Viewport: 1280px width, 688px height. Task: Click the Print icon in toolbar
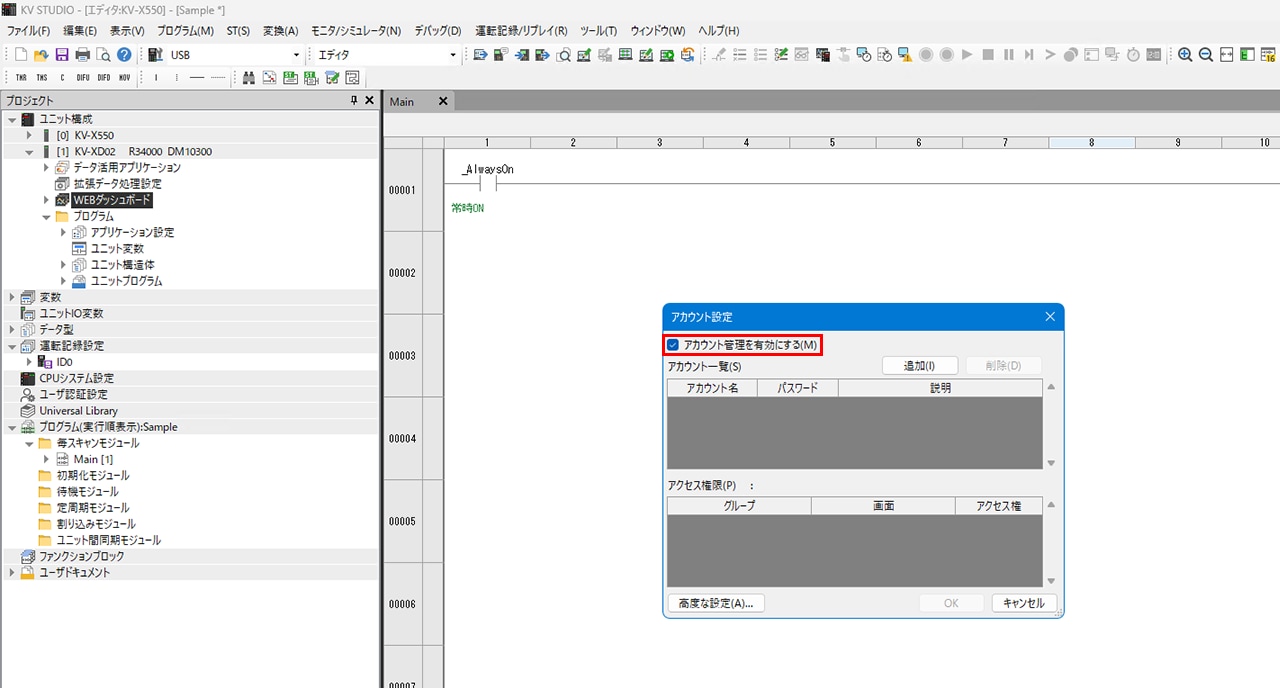pos(83,55)
